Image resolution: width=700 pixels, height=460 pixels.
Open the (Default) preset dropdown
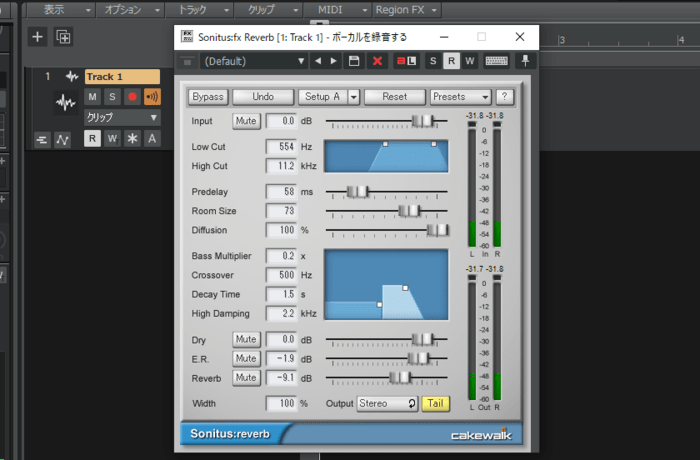pos(253,61)
